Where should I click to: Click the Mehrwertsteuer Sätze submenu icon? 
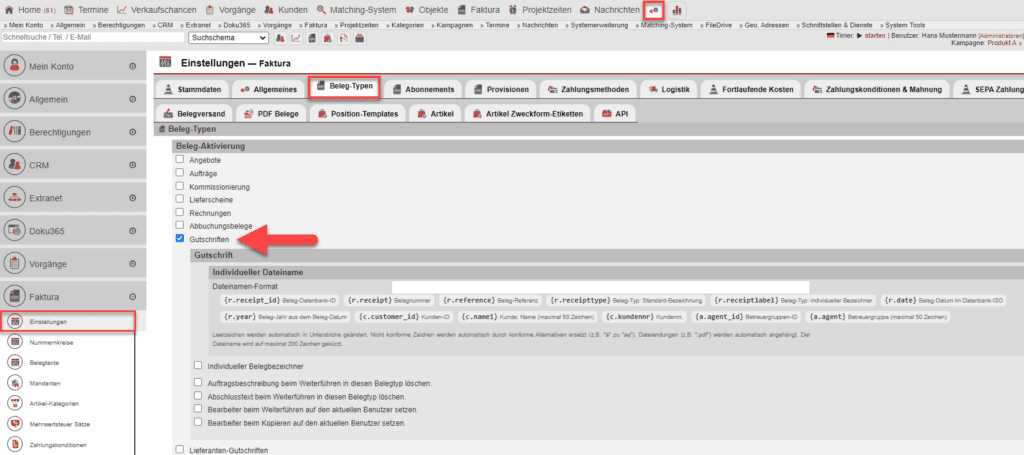pos(14,424)
